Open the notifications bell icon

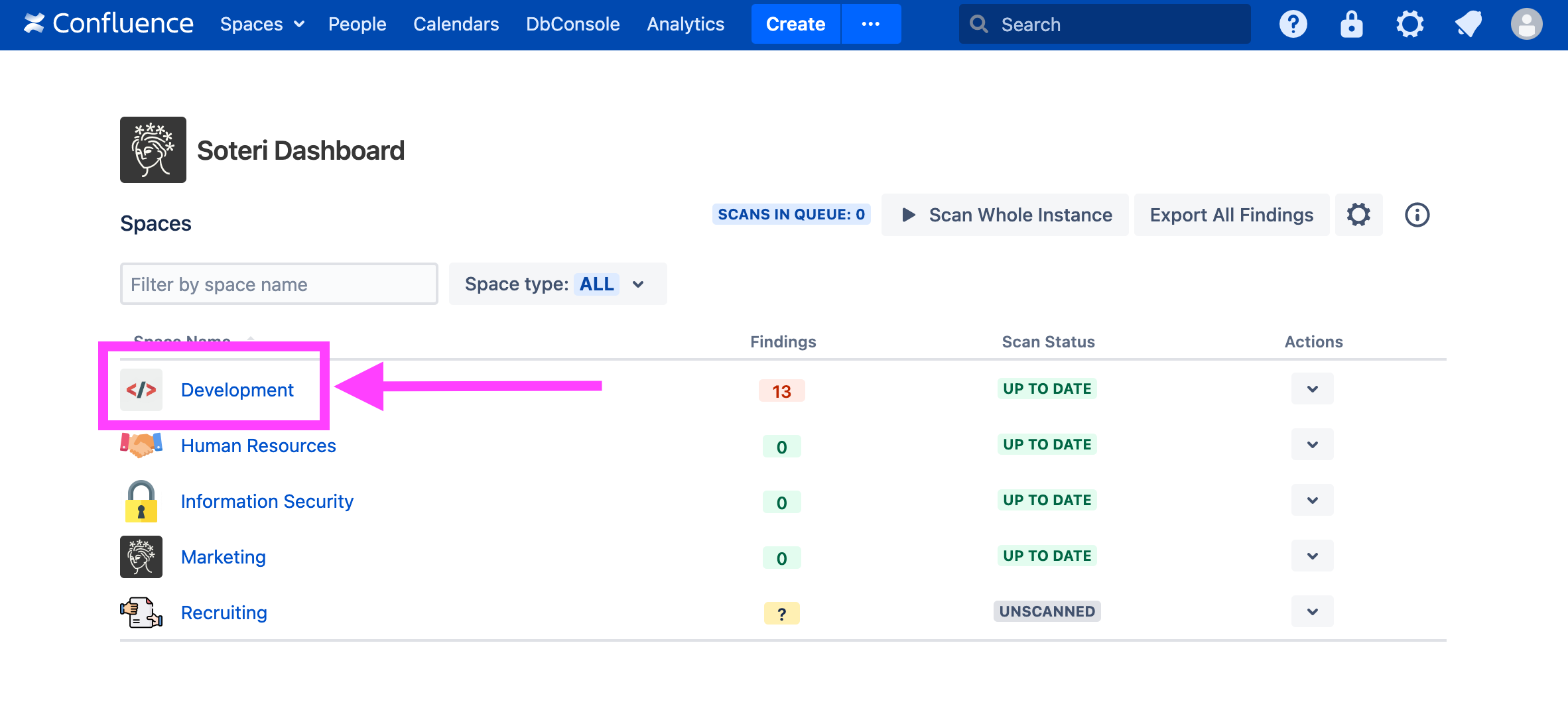coord(1468,25)
